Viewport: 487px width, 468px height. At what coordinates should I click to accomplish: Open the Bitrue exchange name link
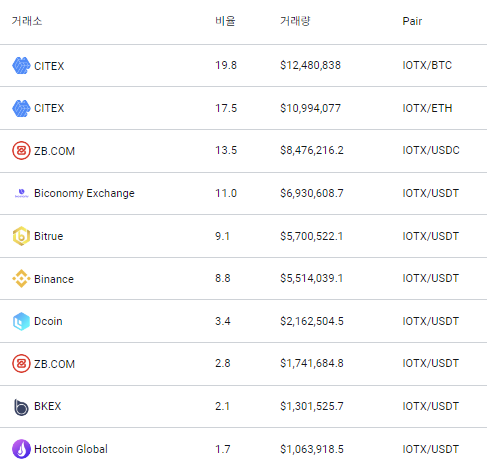click(48, 236)
